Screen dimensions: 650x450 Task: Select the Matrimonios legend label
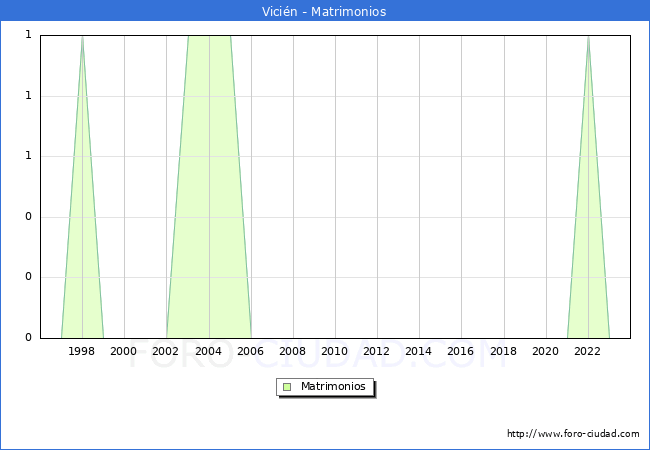333,386
